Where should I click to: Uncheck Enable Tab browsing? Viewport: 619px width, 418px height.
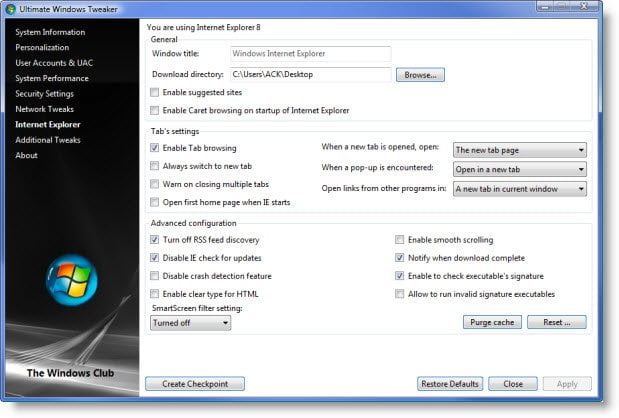point(154,148)
